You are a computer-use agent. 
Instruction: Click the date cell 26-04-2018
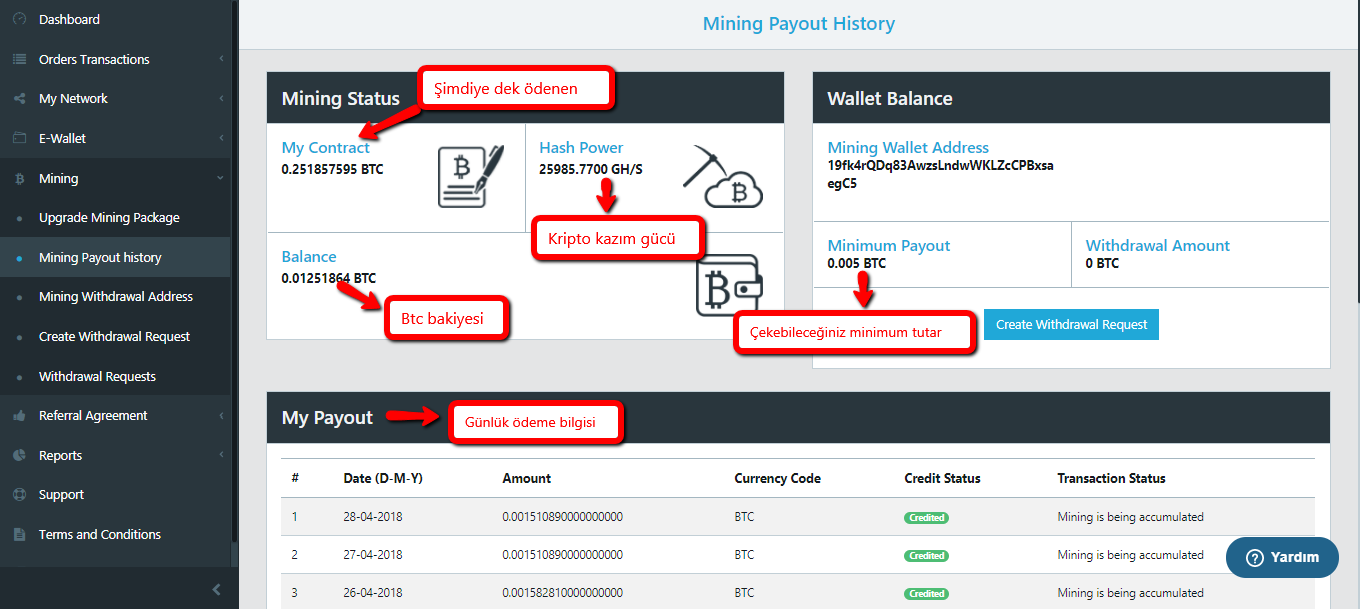373,593
